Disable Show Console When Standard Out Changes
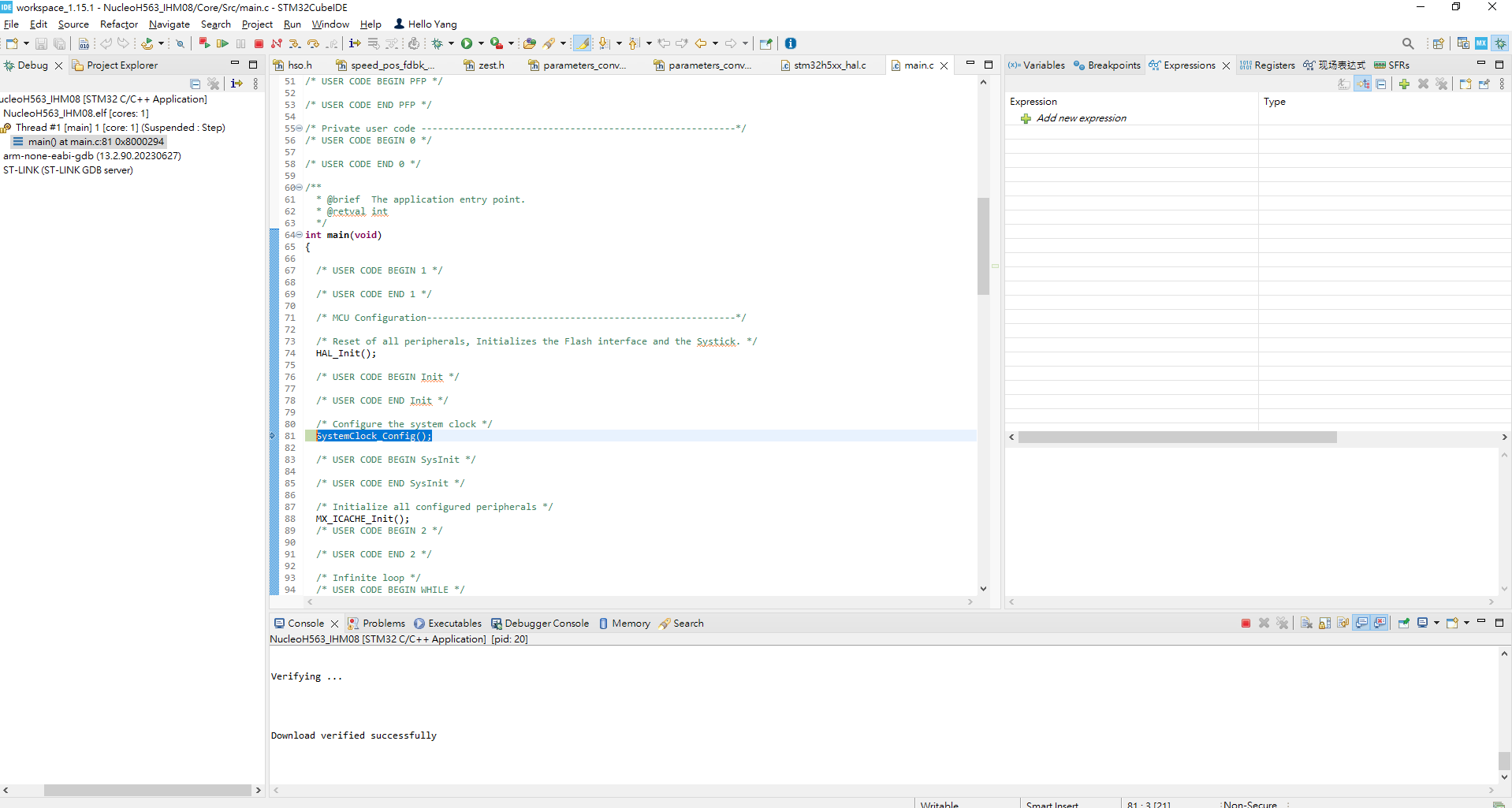The image size is (1512, 808). point(1361,623)
